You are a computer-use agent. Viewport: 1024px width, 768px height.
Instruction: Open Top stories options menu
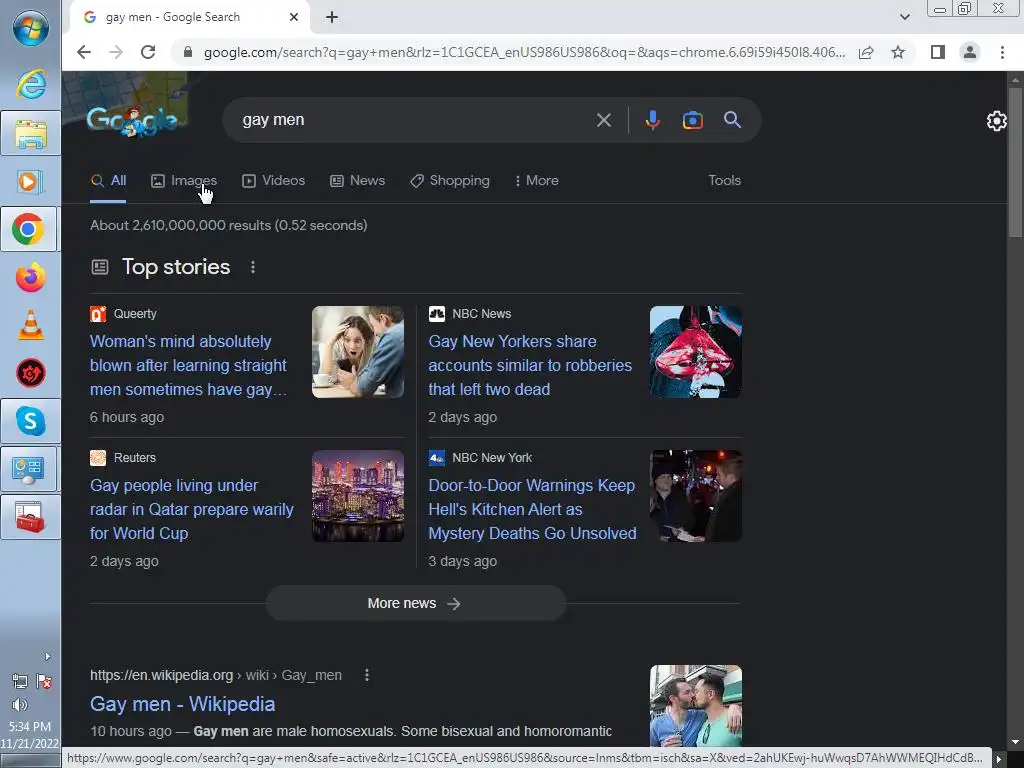[253, 267]
